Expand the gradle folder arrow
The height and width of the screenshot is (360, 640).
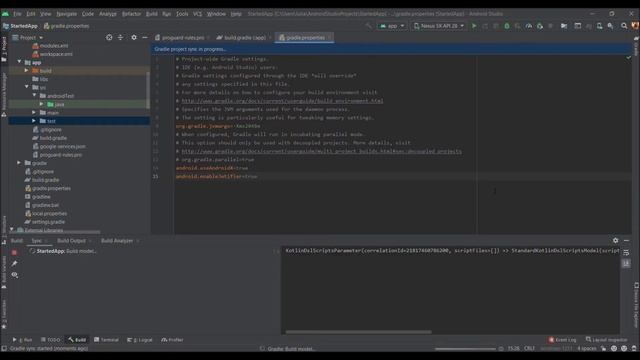[19, 163]
